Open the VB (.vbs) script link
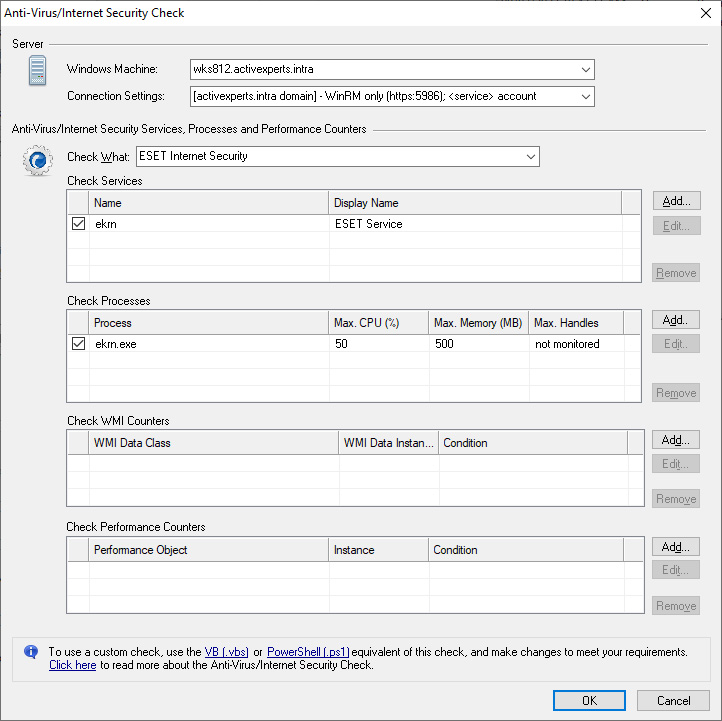The width and height of the screenshot is (722, 721). click(x=227, y=652)
